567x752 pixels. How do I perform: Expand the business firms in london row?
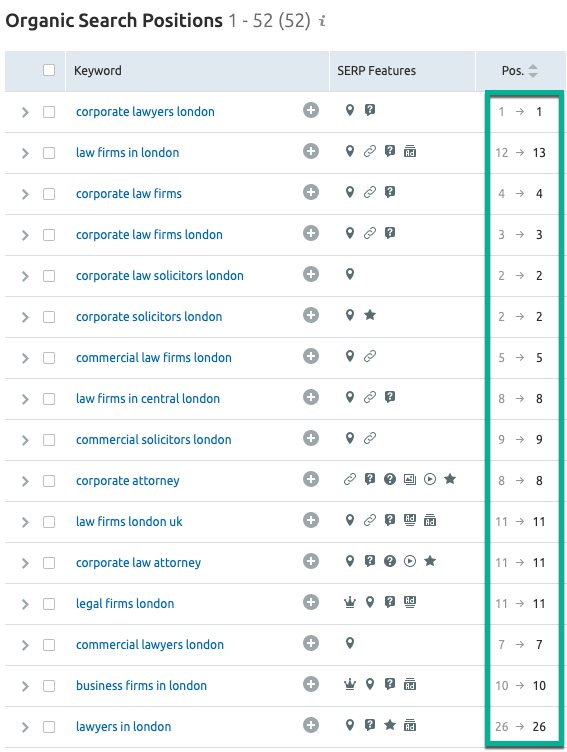(25, 686)
